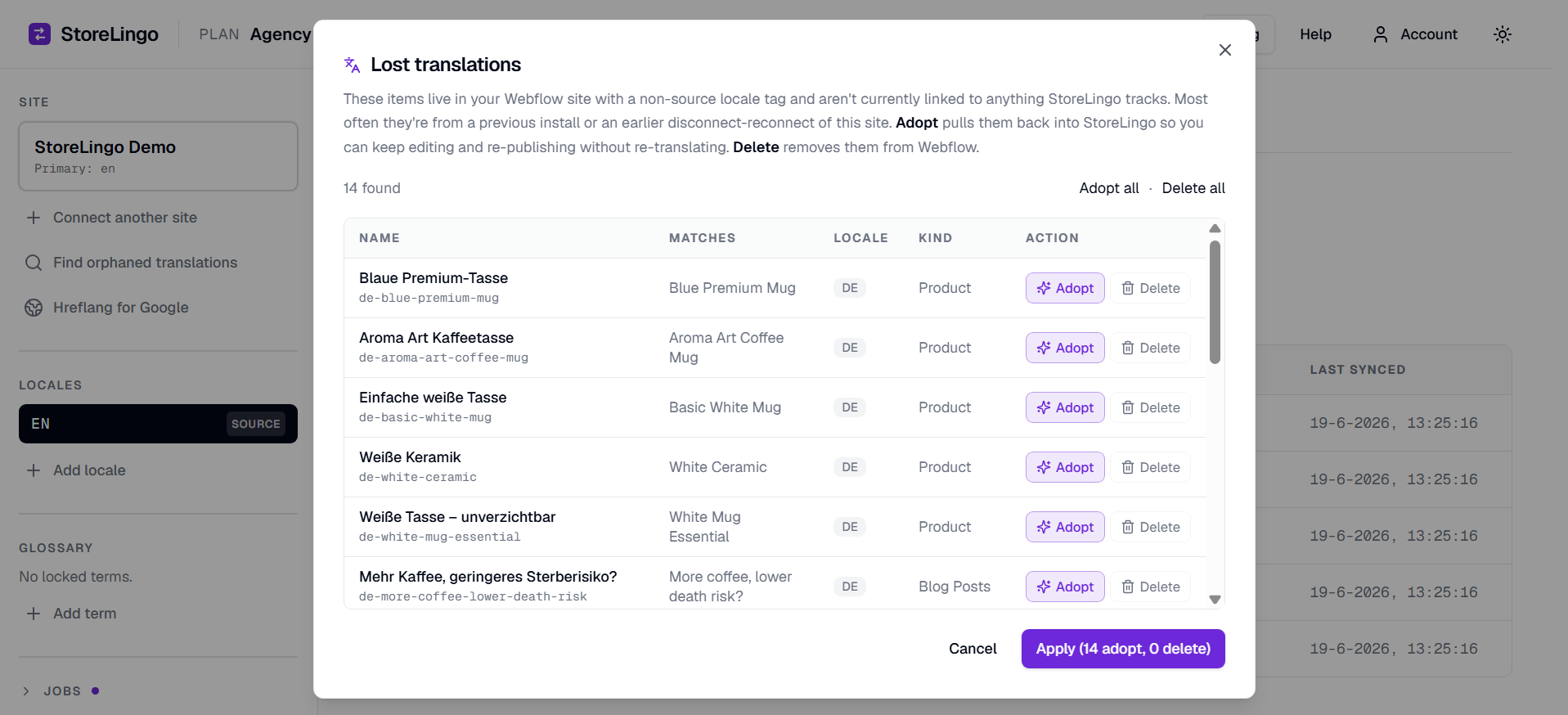Delete Blaue Premium-Tasse item
Viewport: 1568px width, 715px height.
coord(1150,288)
